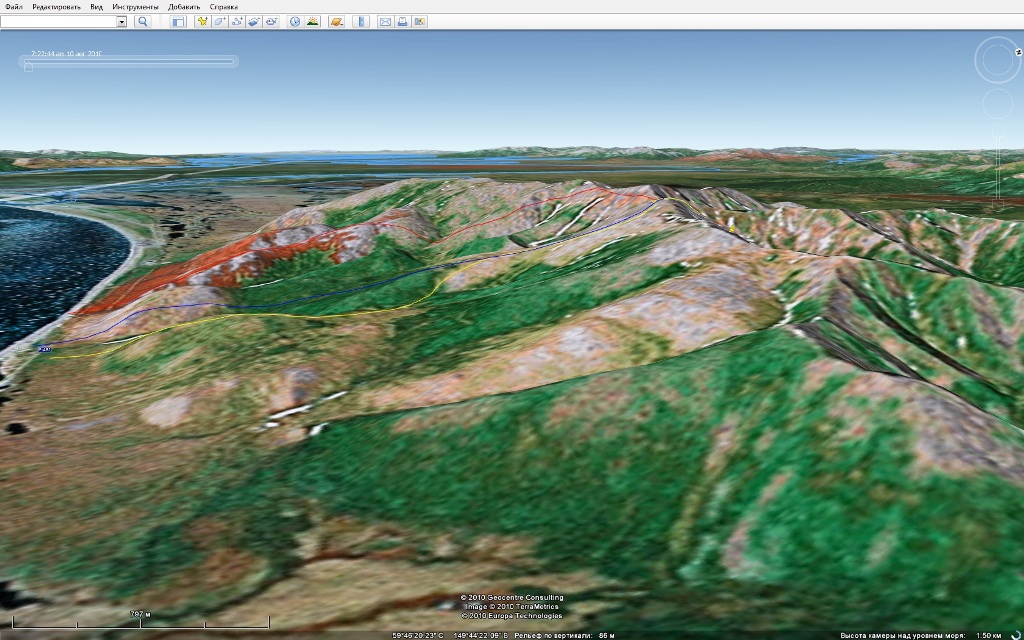This screenshot has width=1024, height=640.
Task: Toggle sunlight across the landscape
Action: 313,21
